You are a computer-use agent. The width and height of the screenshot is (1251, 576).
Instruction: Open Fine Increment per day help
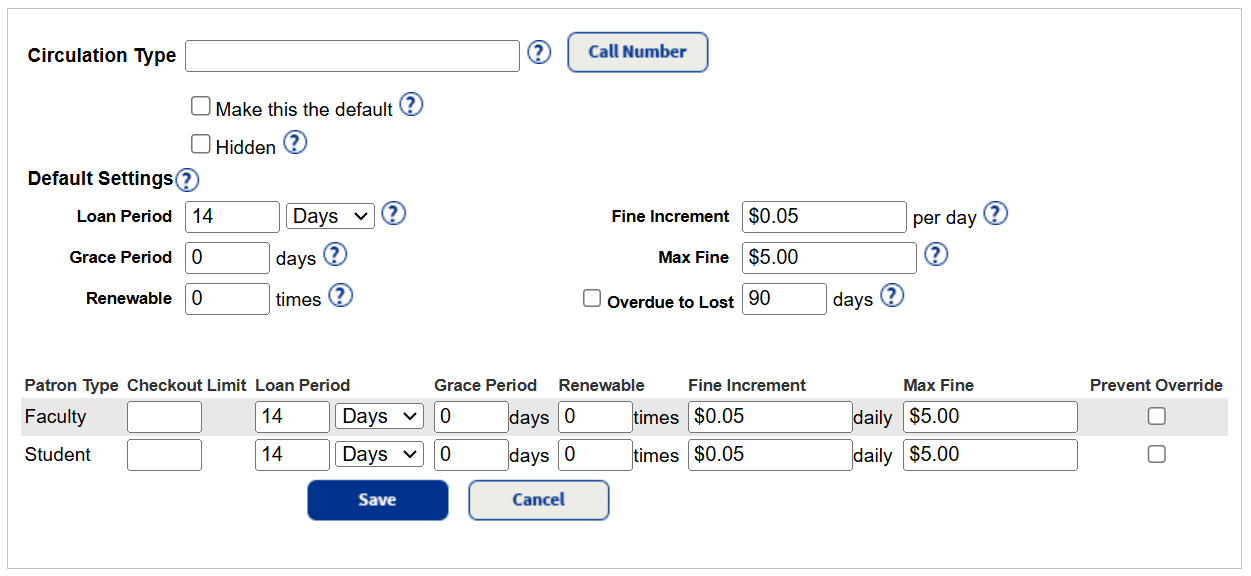(x=995, y=214)
